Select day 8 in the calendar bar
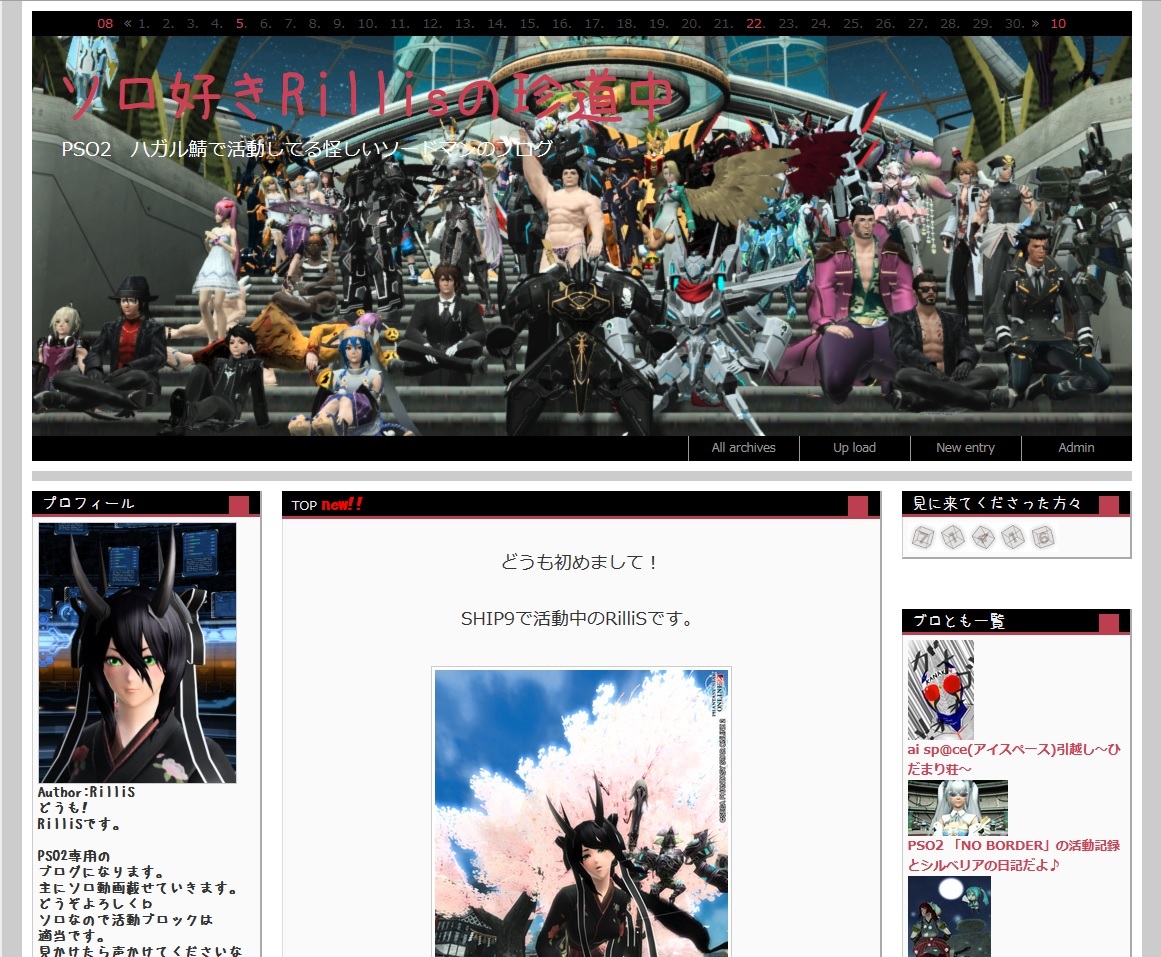 (314, 24)
